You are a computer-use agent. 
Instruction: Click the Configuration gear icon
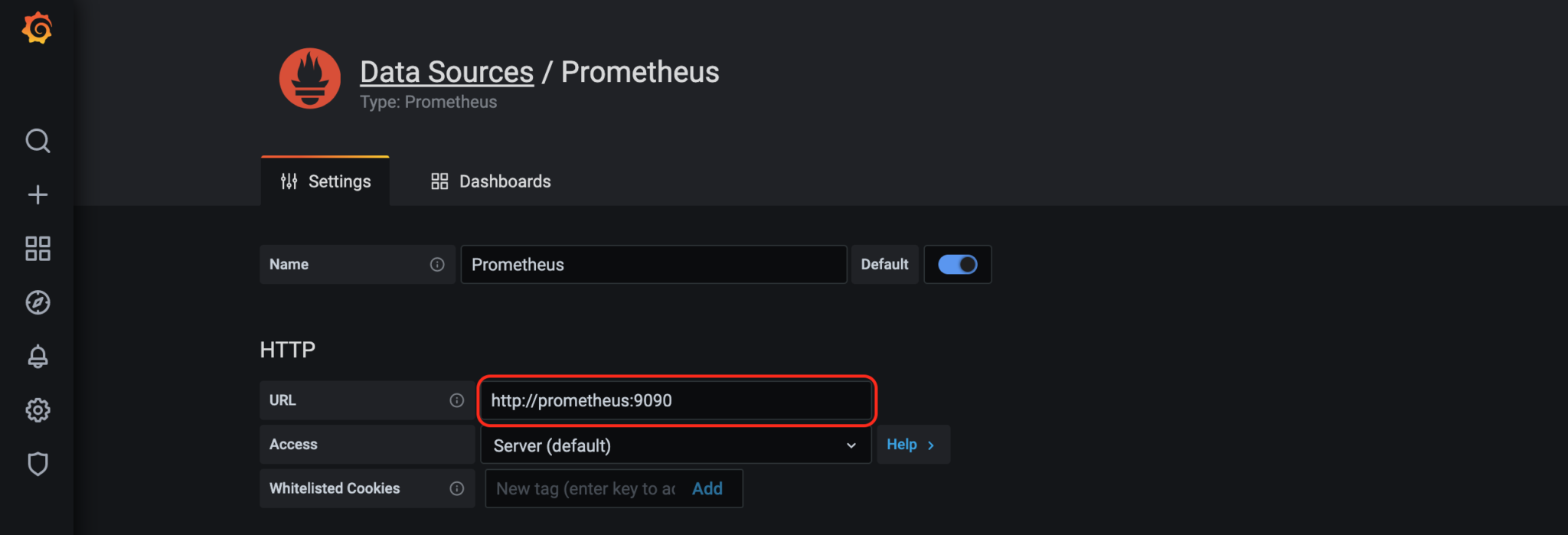[x=37, y=409]
